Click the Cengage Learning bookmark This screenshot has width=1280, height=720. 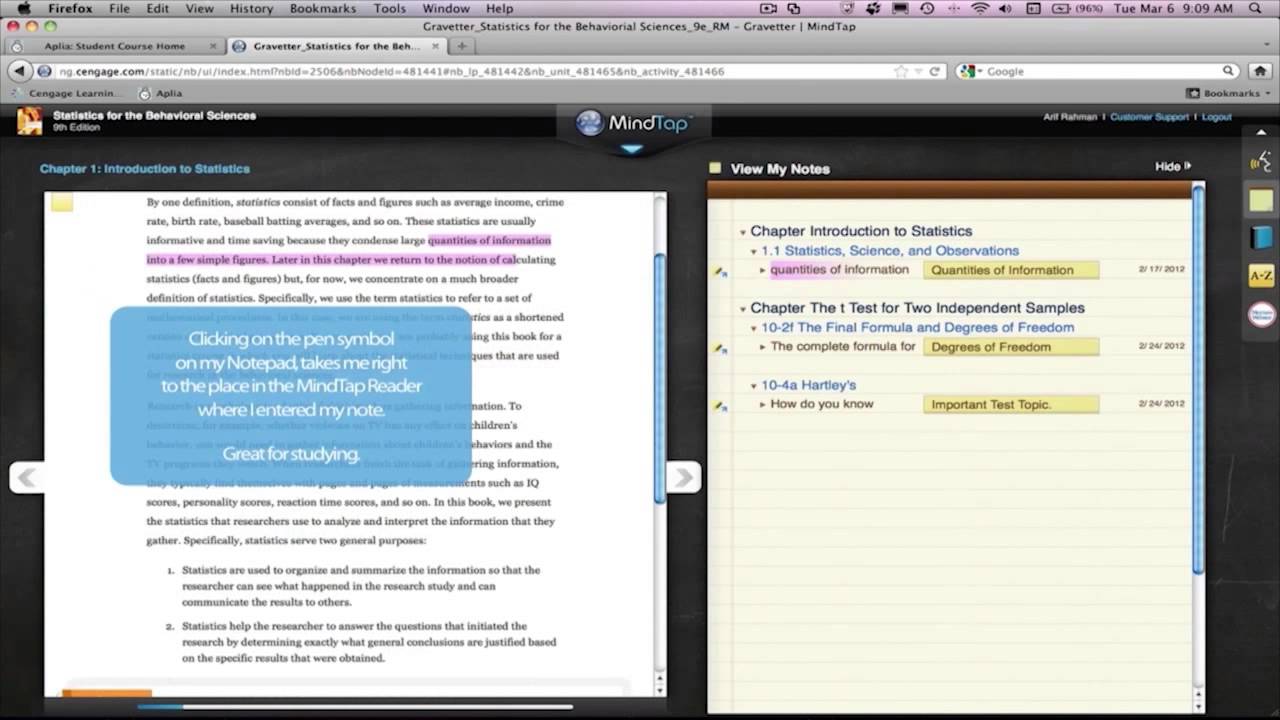pyautogui.click(x=68, y=93)
